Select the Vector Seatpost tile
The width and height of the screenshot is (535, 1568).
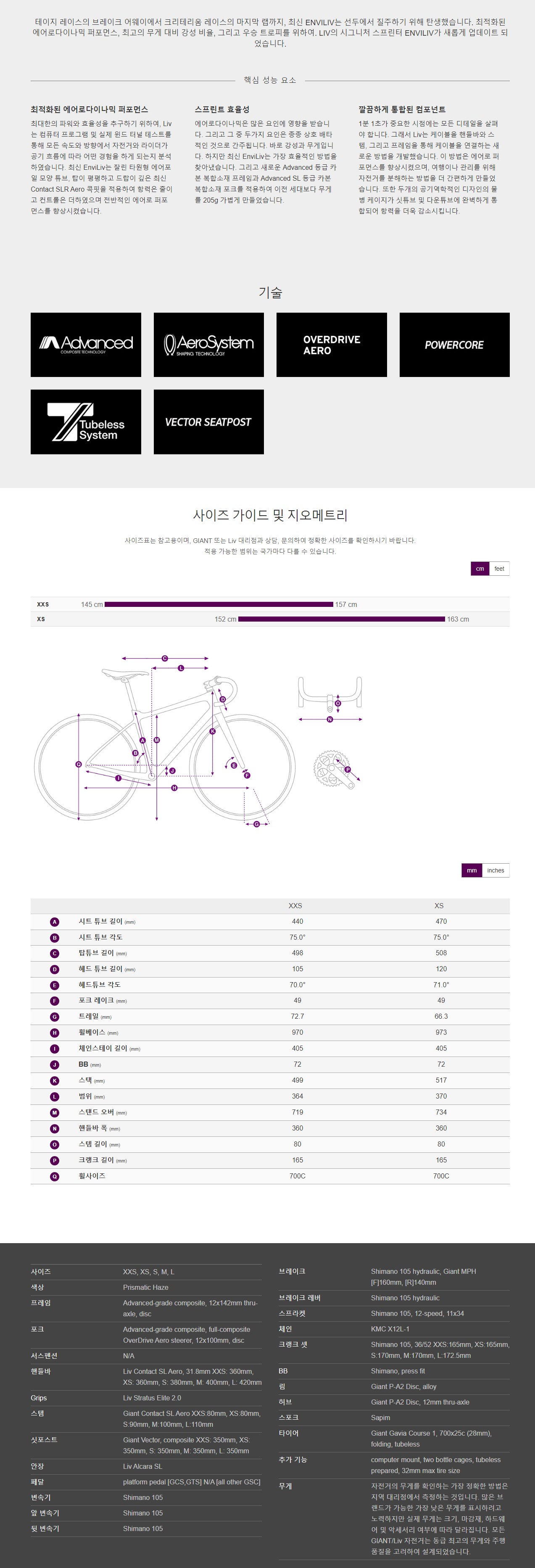click(209, 422)
